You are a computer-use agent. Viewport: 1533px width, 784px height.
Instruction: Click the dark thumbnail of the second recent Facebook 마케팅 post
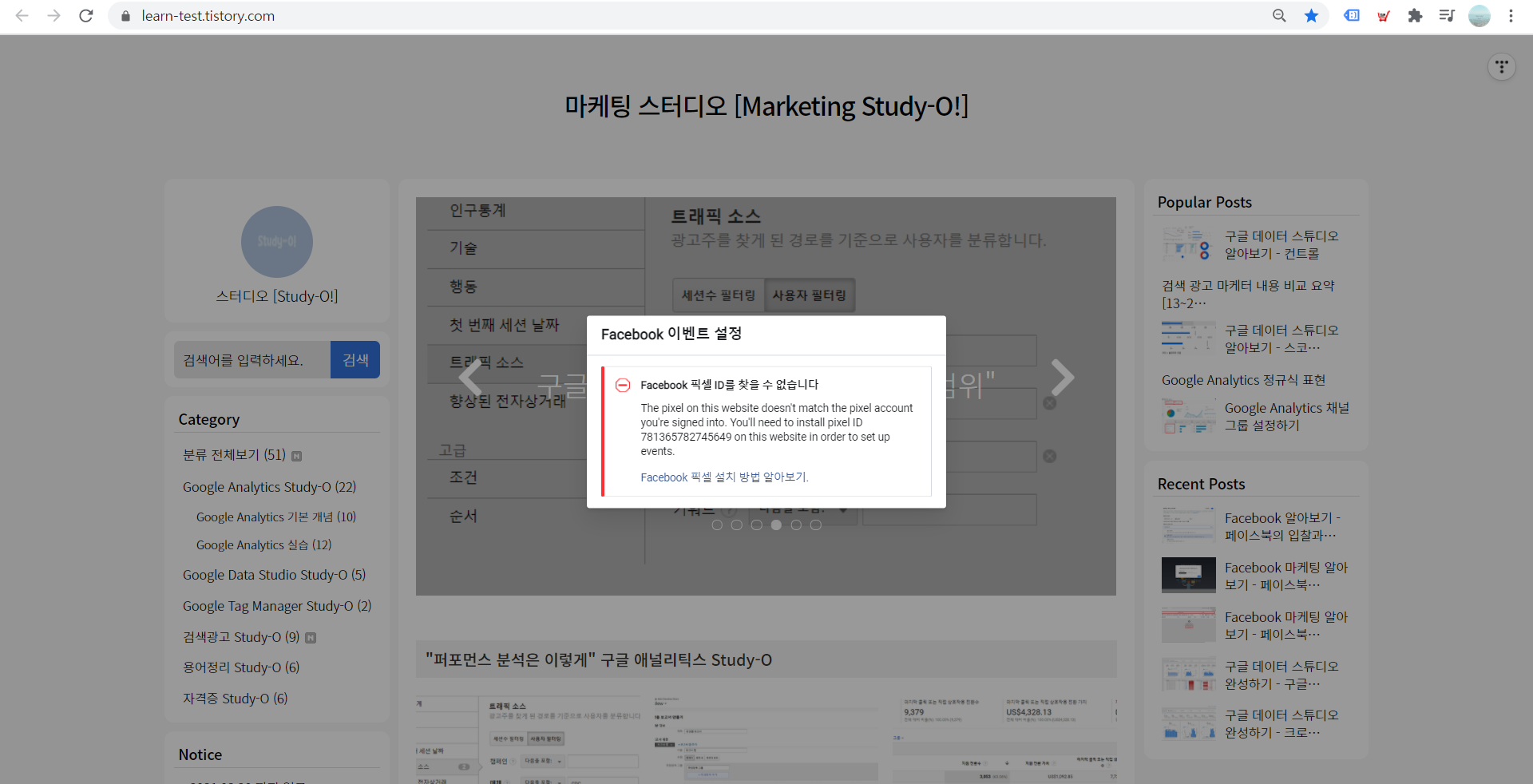[1188, 575]
